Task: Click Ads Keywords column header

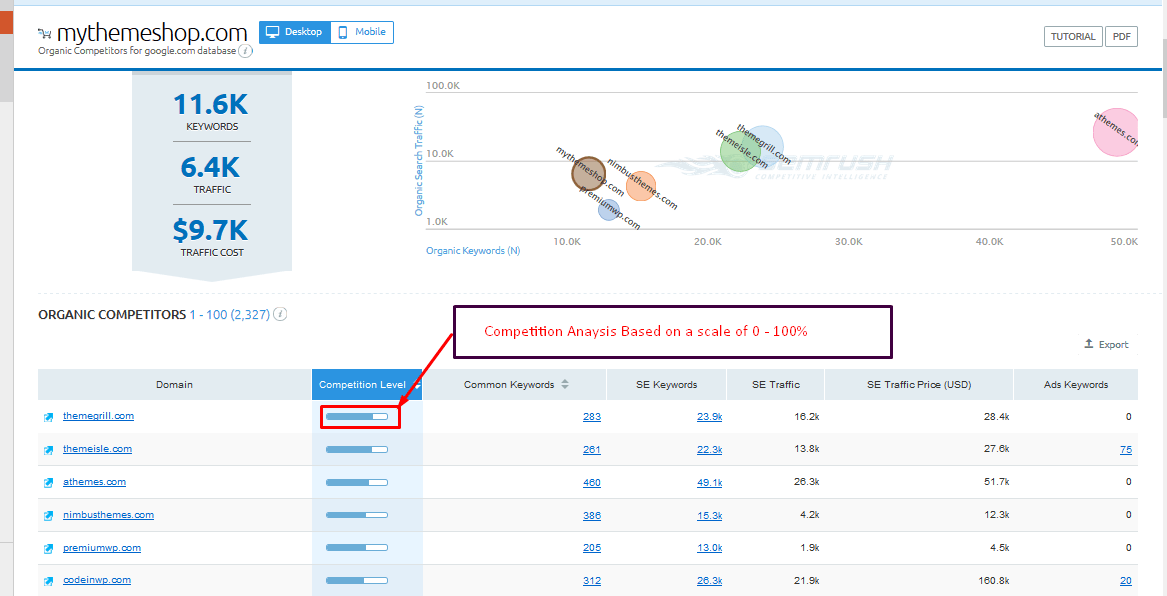Action: click(x=1075, y=385)
